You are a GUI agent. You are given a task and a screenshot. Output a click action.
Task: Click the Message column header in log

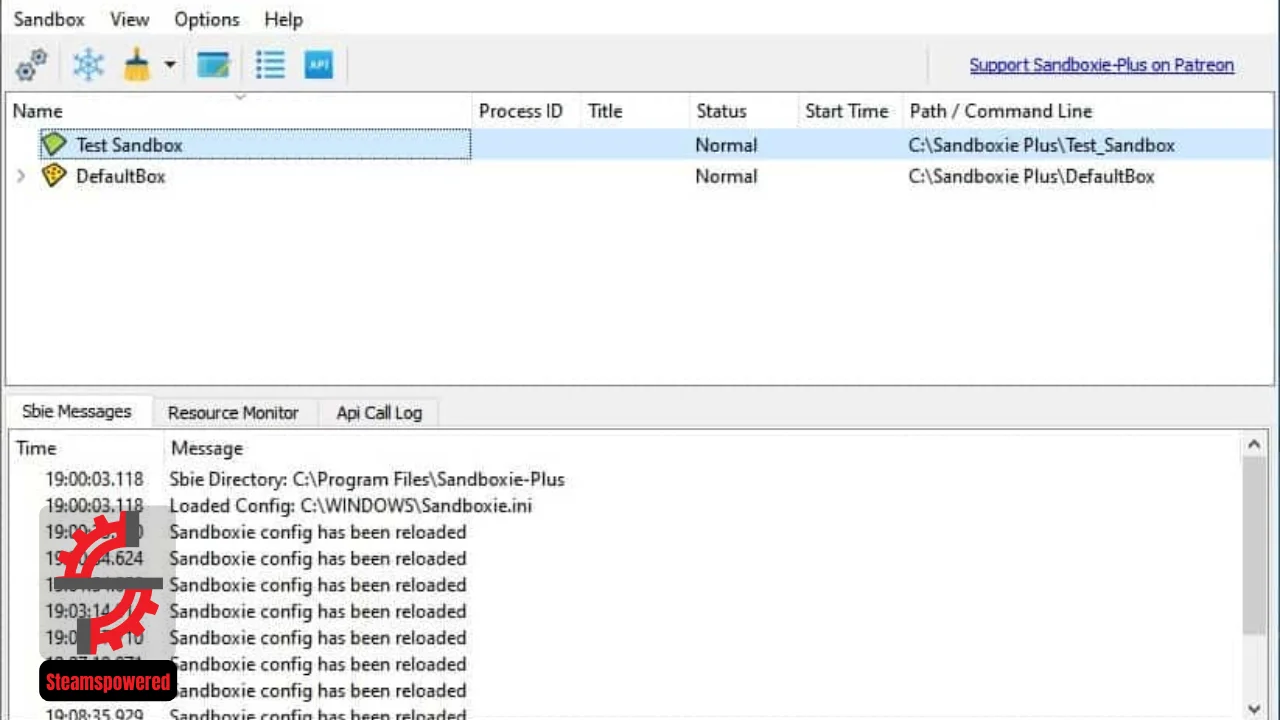[703, 448]
